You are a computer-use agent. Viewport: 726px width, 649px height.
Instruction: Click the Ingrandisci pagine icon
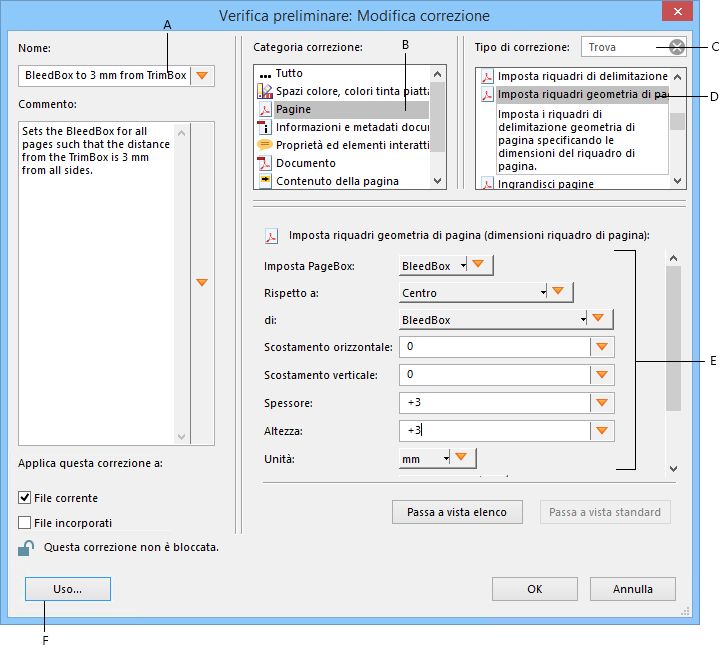487,184
